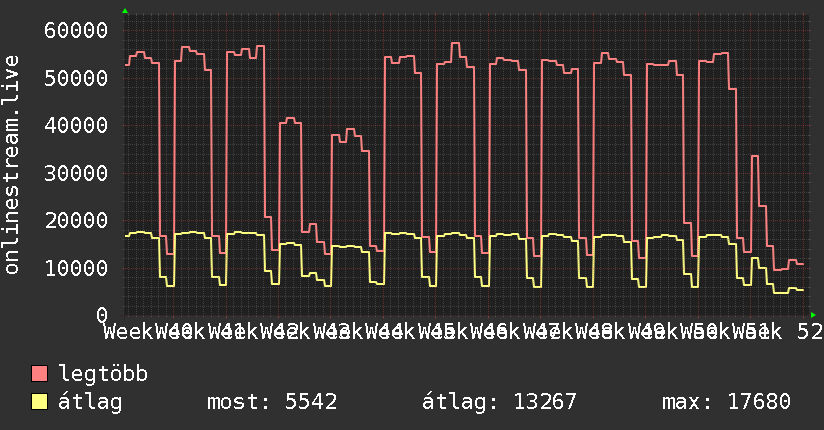Screen dimensions: 824x430
Task: Click the yellow átlag legend swatch
Action: 39,402
